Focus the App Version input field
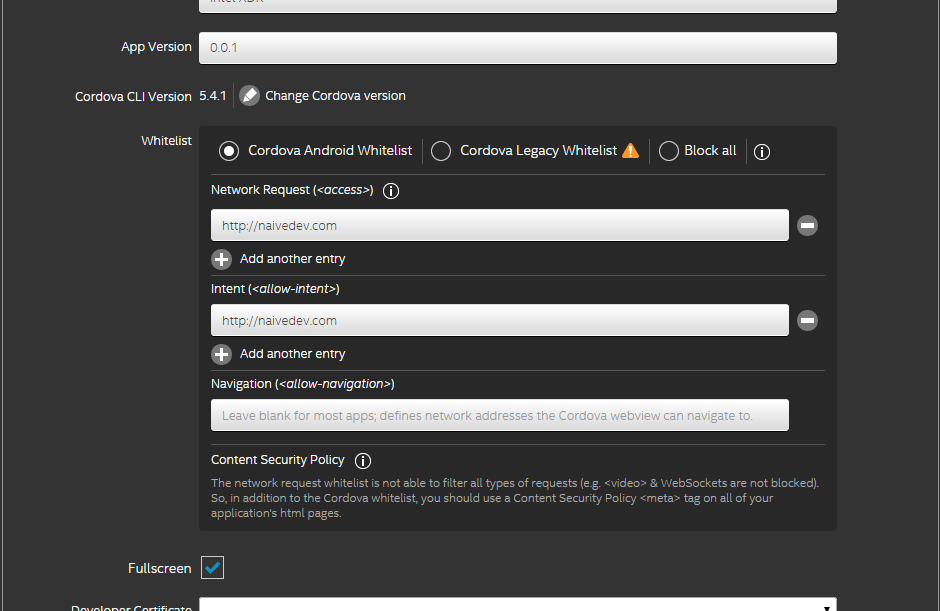Viewport: 940px width, 611px height. point(517,48)
